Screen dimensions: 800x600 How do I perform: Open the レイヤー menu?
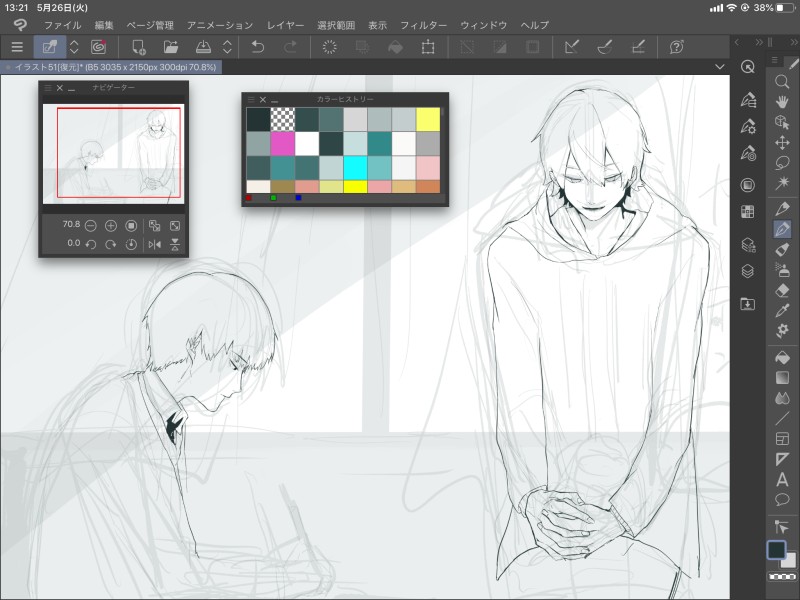285,25
